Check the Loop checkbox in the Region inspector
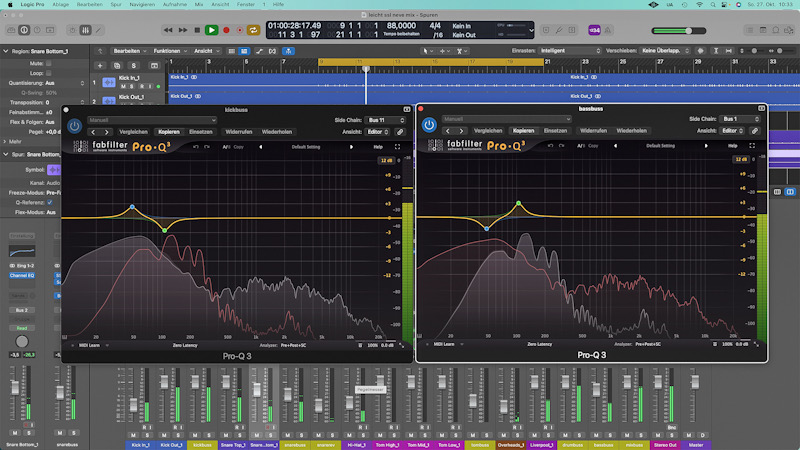 pyautogui.click(x=48, y=73)
